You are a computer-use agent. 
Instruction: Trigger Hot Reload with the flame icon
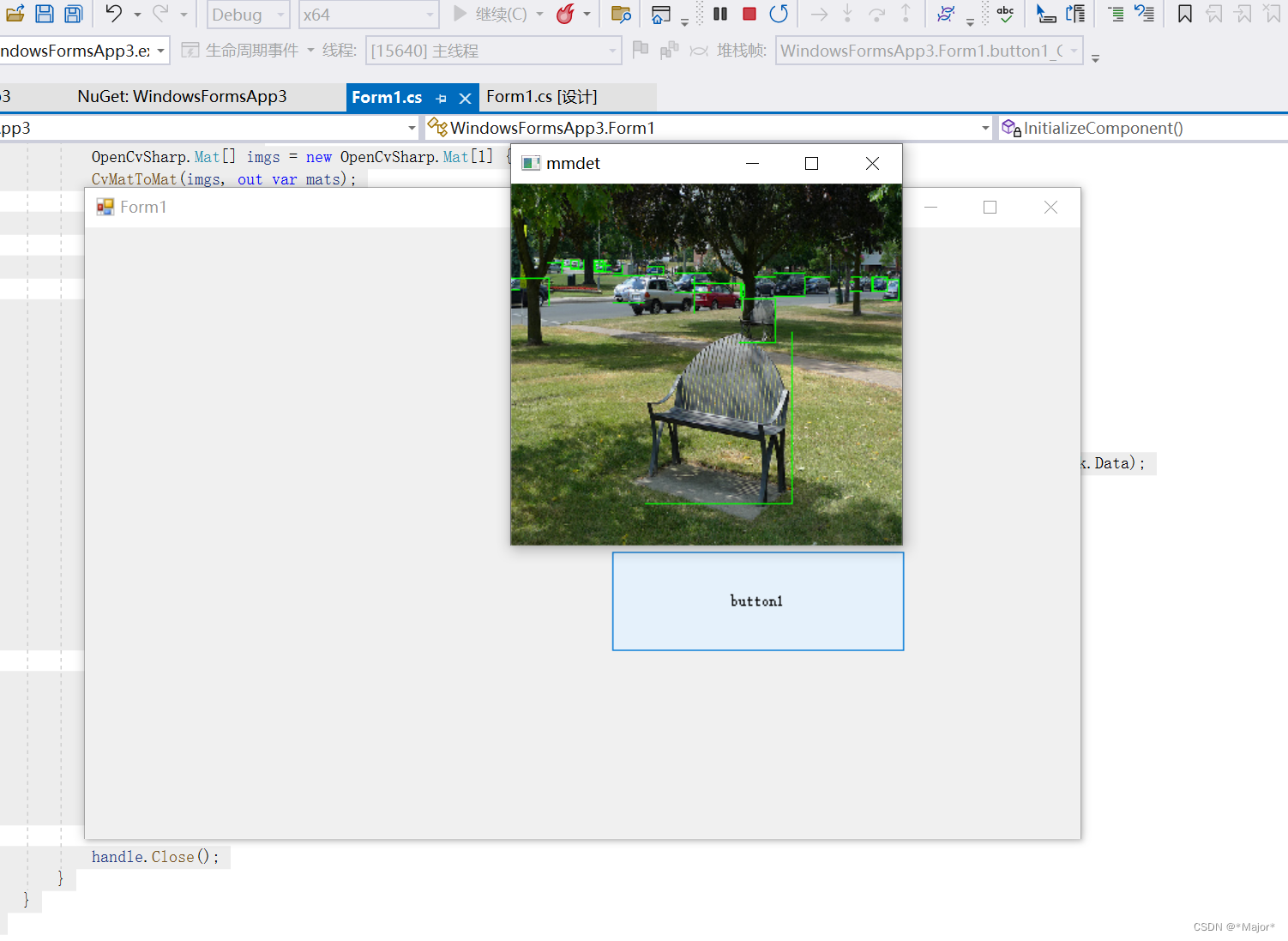567,14
